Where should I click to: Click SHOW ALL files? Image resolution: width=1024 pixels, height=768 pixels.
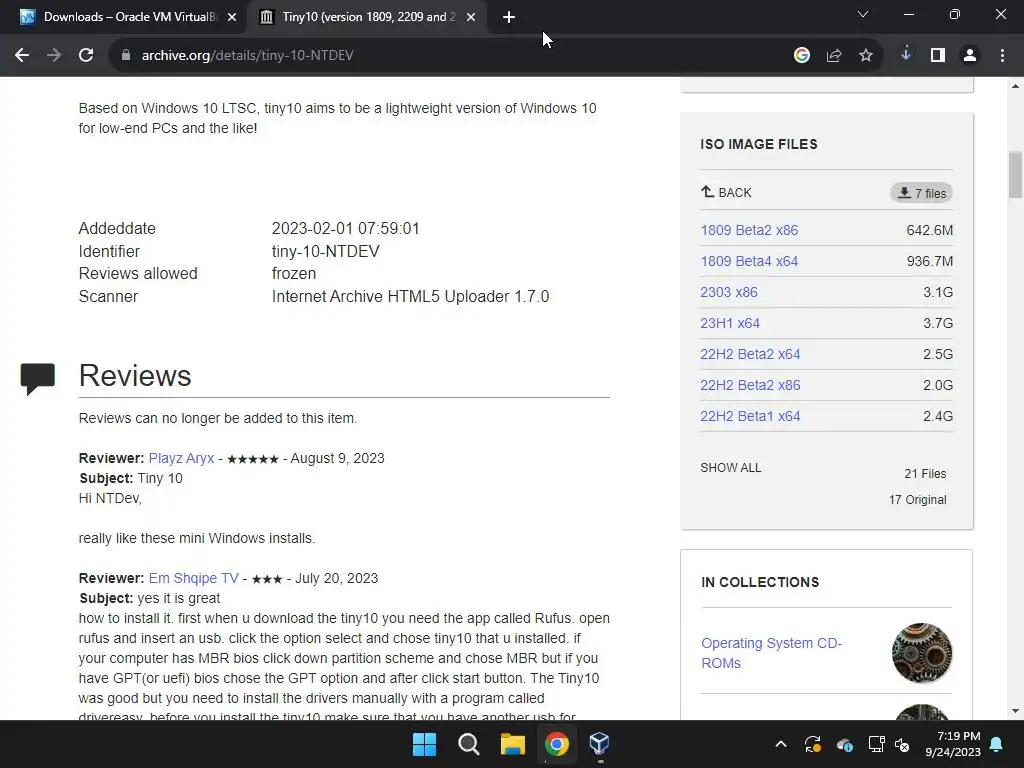tap(731, 468)
